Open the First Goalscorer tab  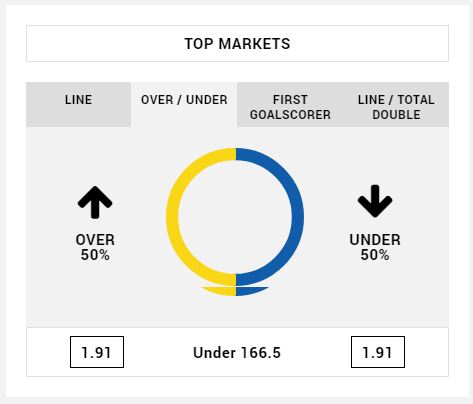pyautogui.click(x=290, y=104)
